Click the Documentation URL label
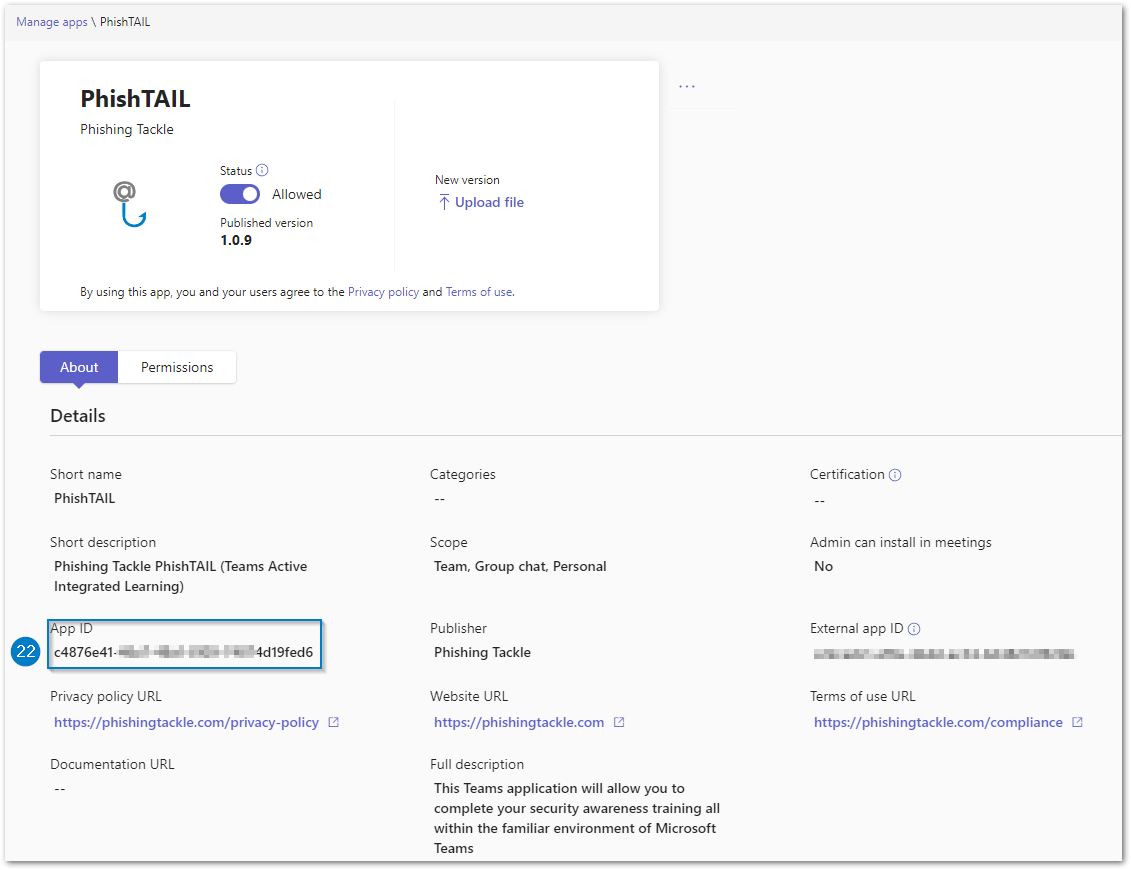 pos(112,764)
